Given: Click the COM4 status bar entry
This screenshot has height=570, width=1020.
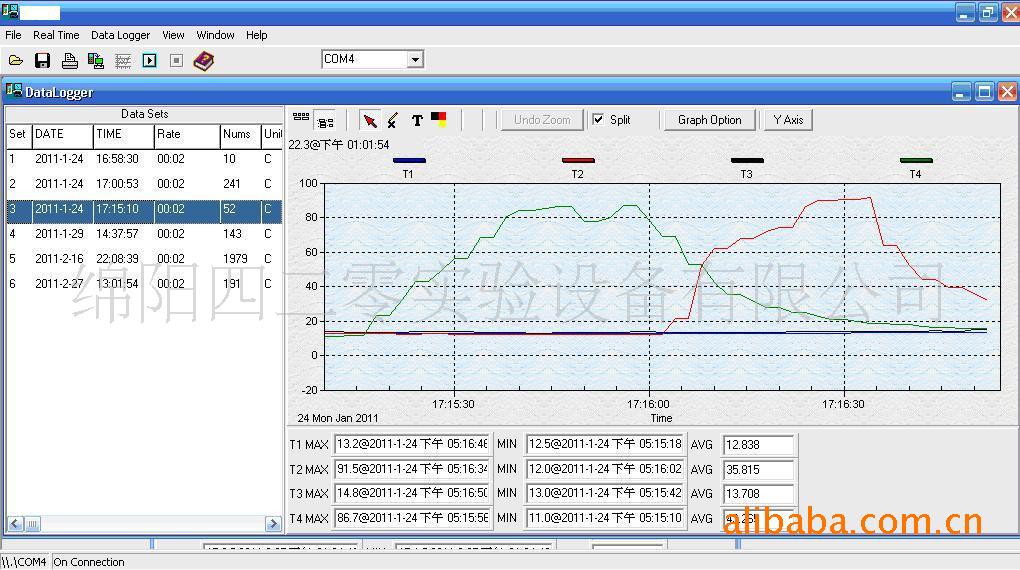Looking at the screenshot, I should coord(25,562).
